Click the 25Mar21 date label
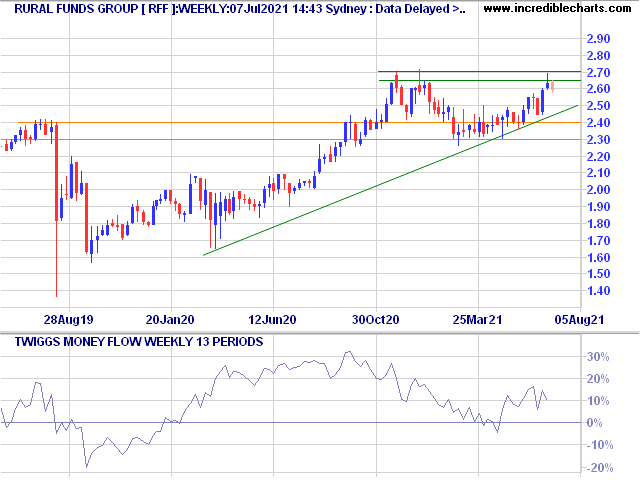 coord(478,320)
